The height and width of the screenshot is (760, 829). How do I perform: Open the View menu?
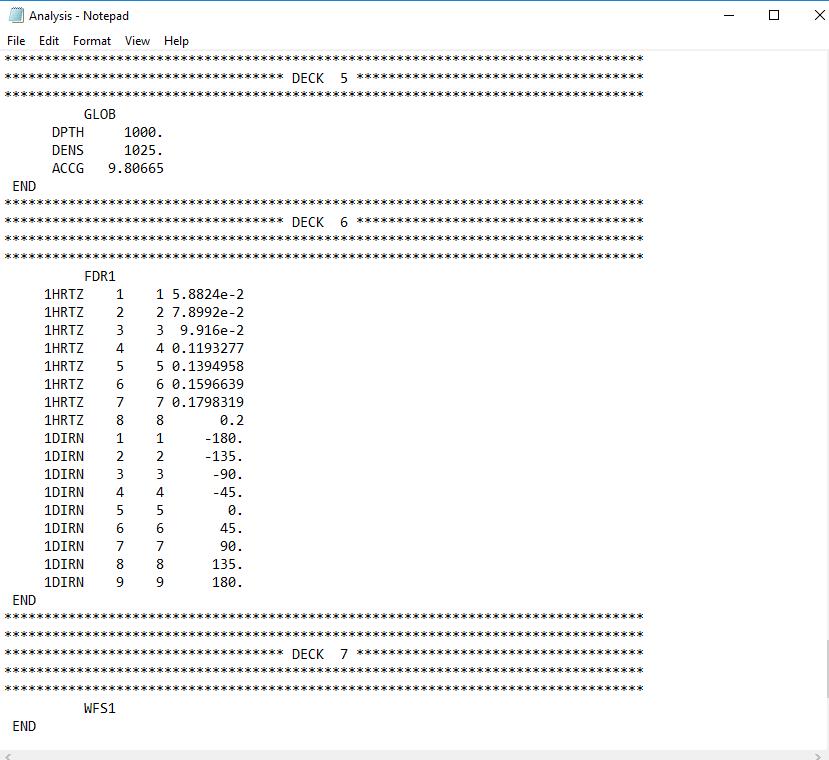137,41
